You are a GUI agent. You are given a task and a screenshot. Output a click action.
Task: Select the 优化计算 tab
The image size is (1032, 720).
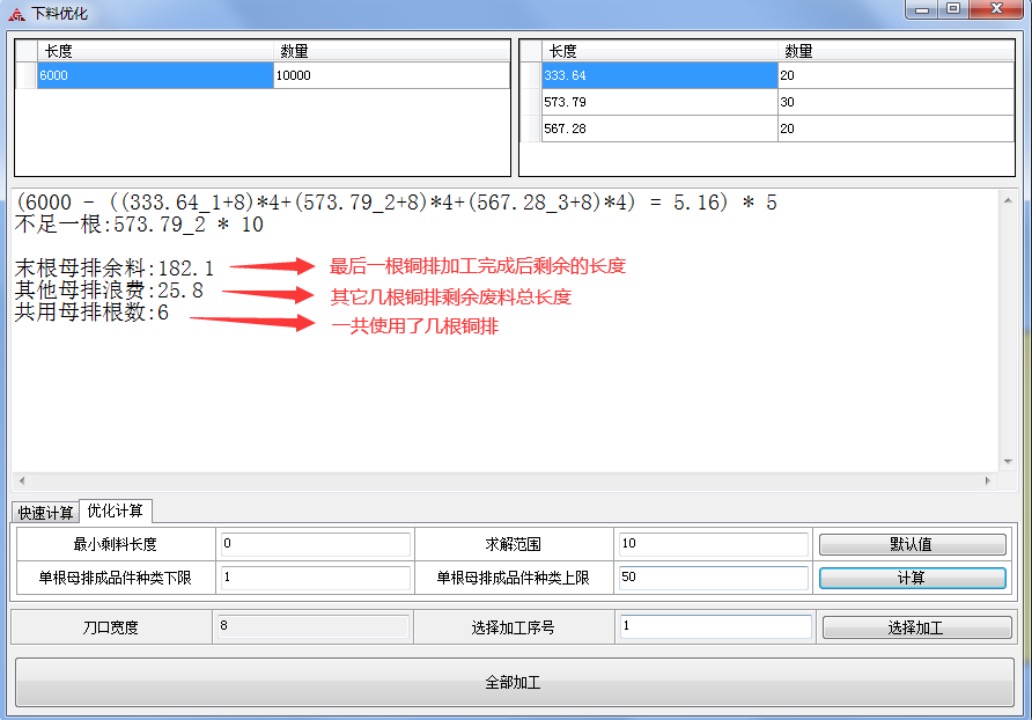[x=115, y=511]
